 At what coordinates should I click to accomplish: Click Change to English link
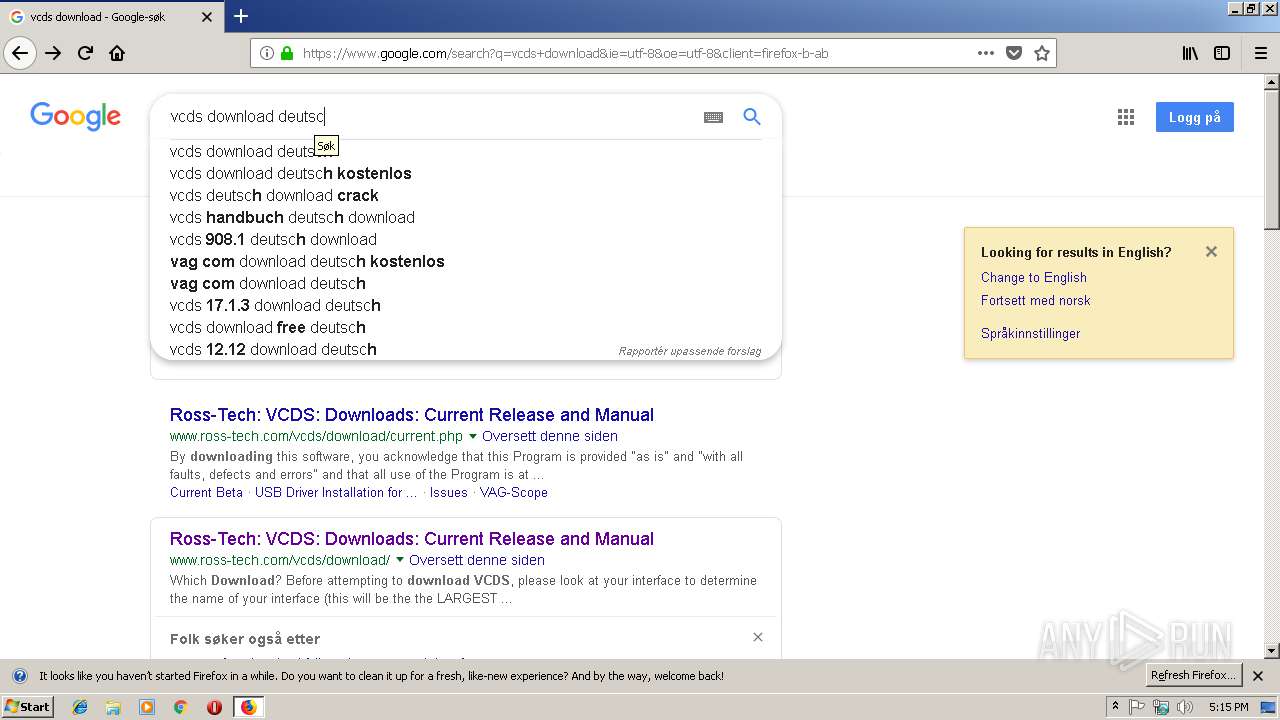(x=1033, y=277)
